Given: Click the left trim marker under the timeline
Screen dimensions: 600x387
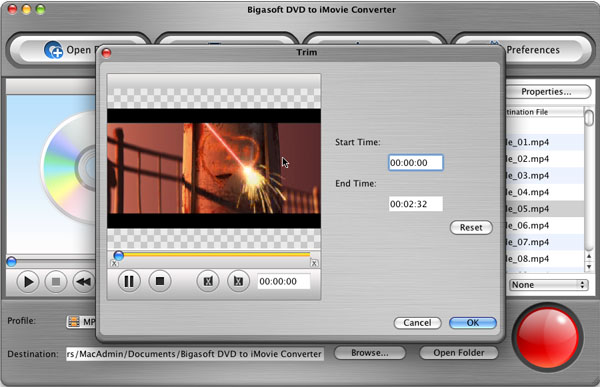Looking at the screenshot, I should [x=114, y=263].
